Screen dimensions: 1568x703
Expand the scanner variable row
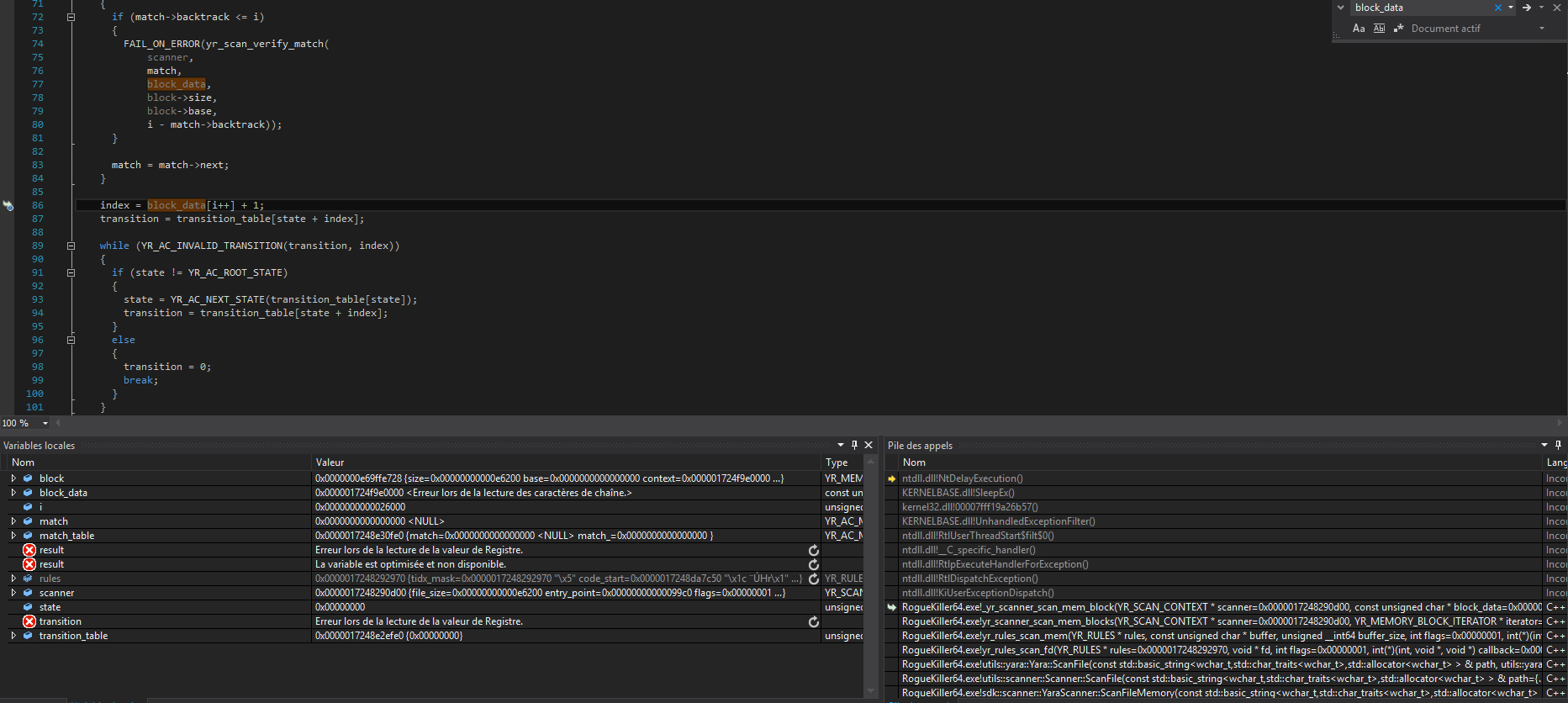point(13,593)
